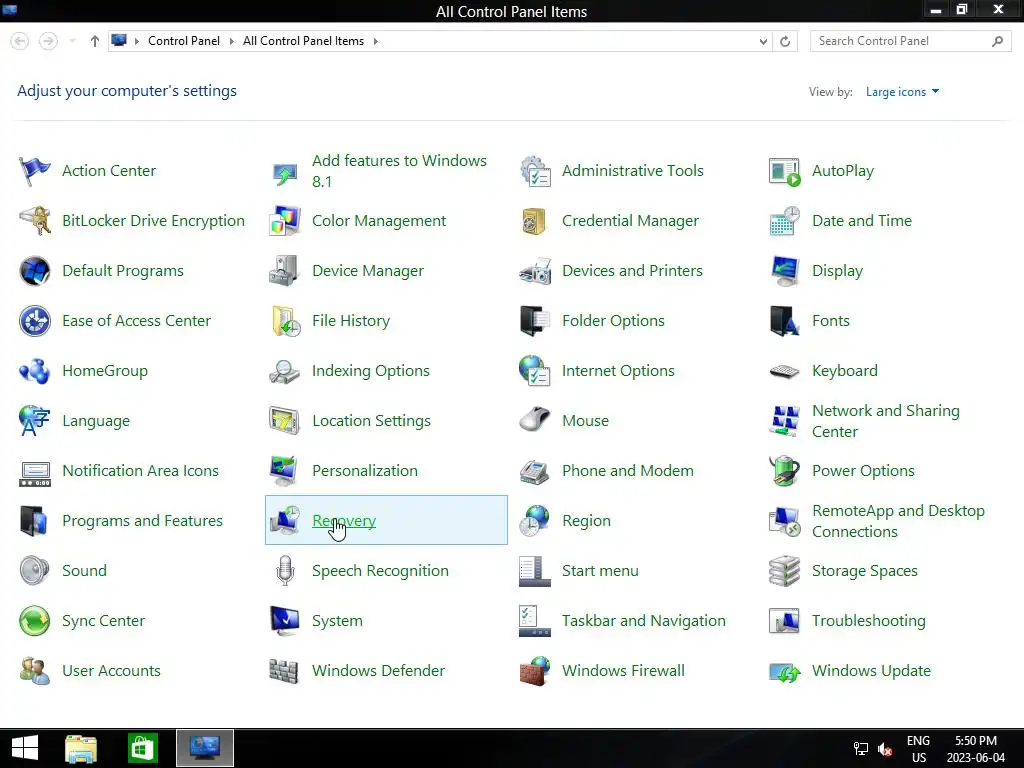Click the Language globe icon
This screenshot has width=1024, height=768.
tap(35, 421)
